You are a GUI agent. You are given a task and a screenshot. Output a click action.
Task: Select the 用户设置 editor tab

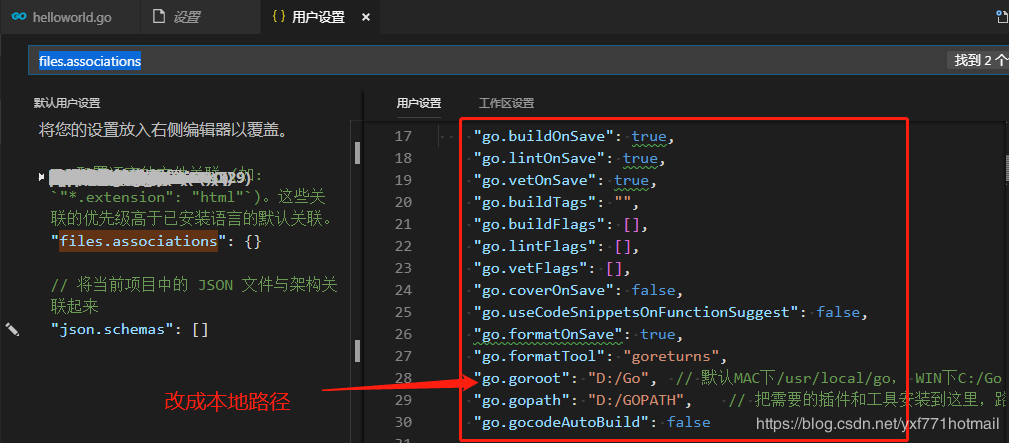point(320,17)
